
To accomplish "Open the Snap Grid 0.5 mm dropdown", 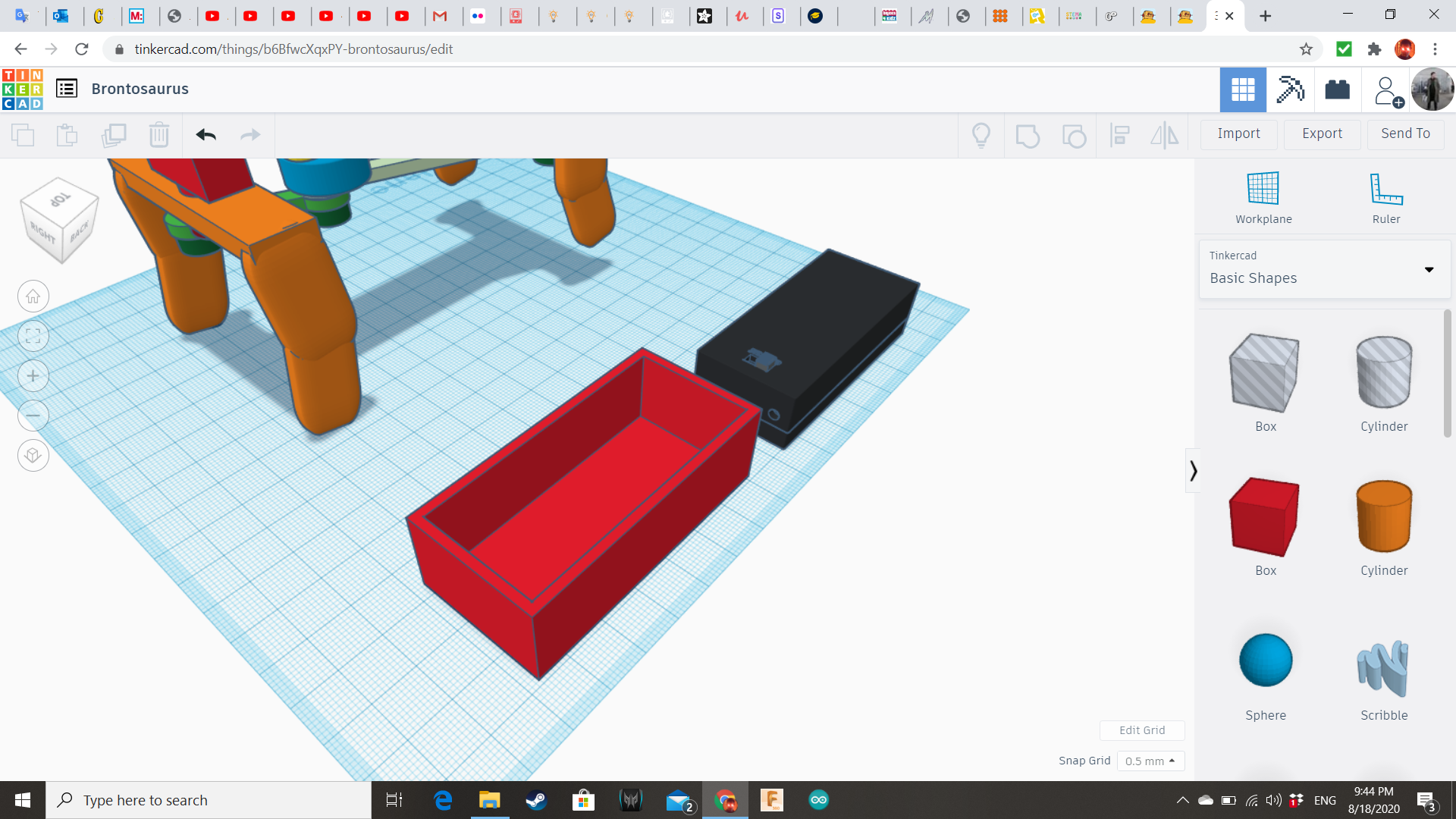I will (1150, 761).
